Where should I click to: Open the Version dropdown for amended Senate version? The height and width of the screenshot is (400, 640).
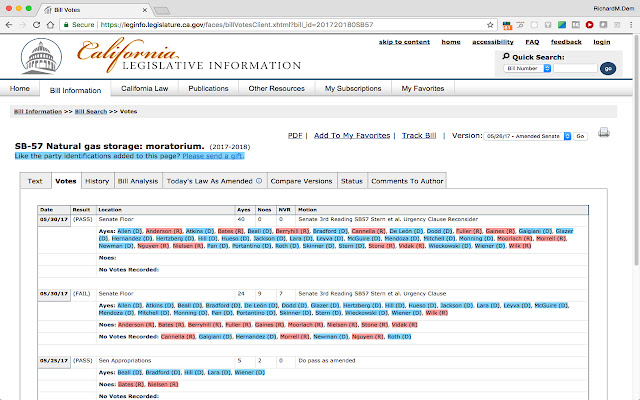[527, 136]
